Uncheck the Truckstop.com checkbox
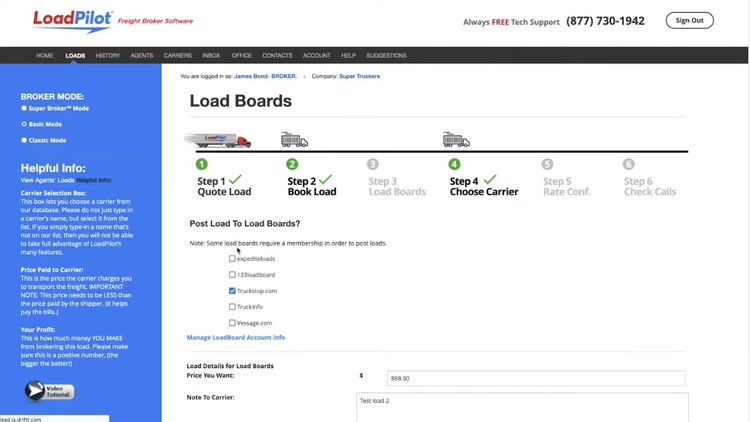Image resolution: width=750 pixels, height=422 pixels. point(232,290)
